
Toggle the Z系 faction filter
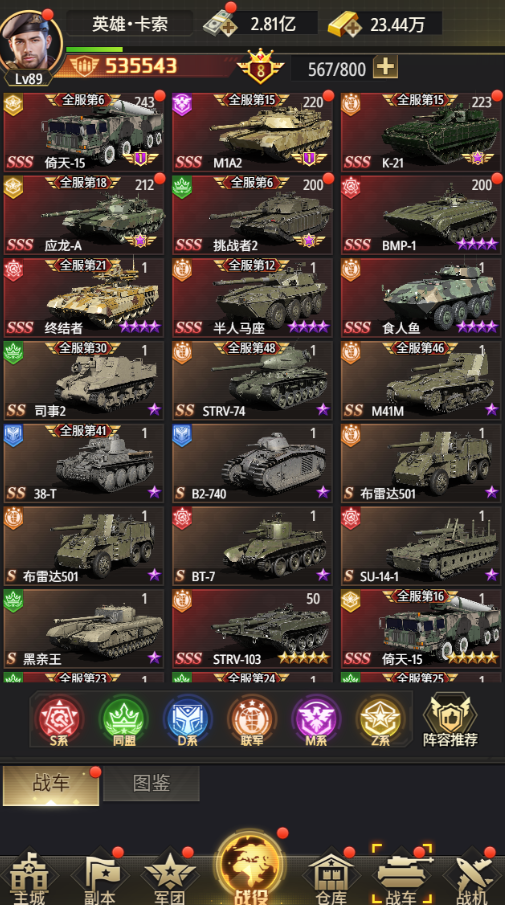pyautogui.click(x=380, y=720)
